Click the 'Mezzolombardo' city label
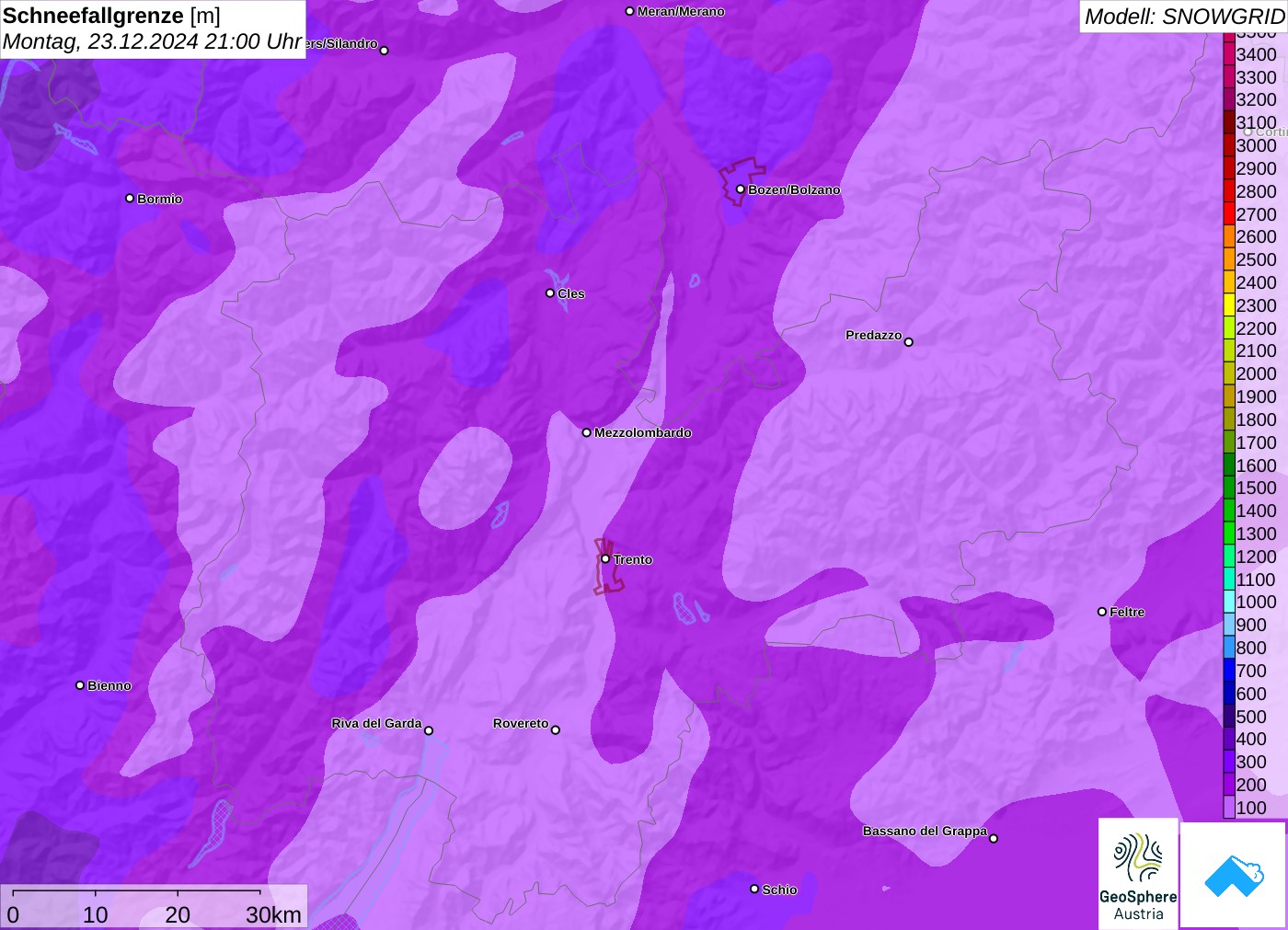Screen dimensions: 1288x930 tap(643, 432)
